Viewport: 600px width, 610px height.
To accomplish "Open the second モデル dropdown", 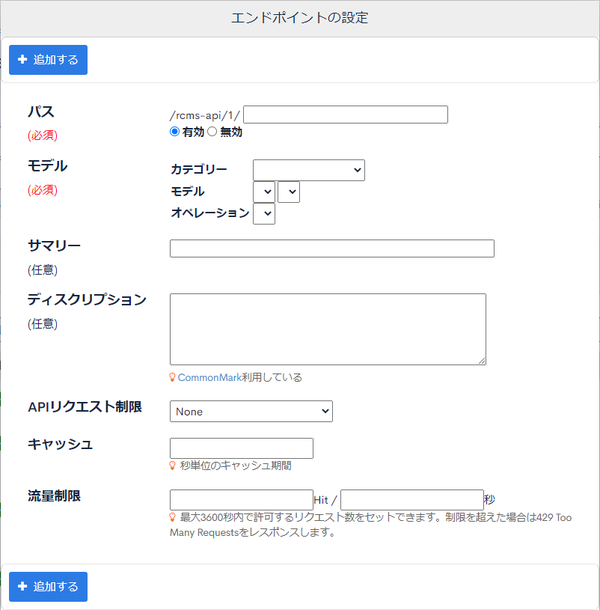I will pyautogui.click(x=289, y=192).
